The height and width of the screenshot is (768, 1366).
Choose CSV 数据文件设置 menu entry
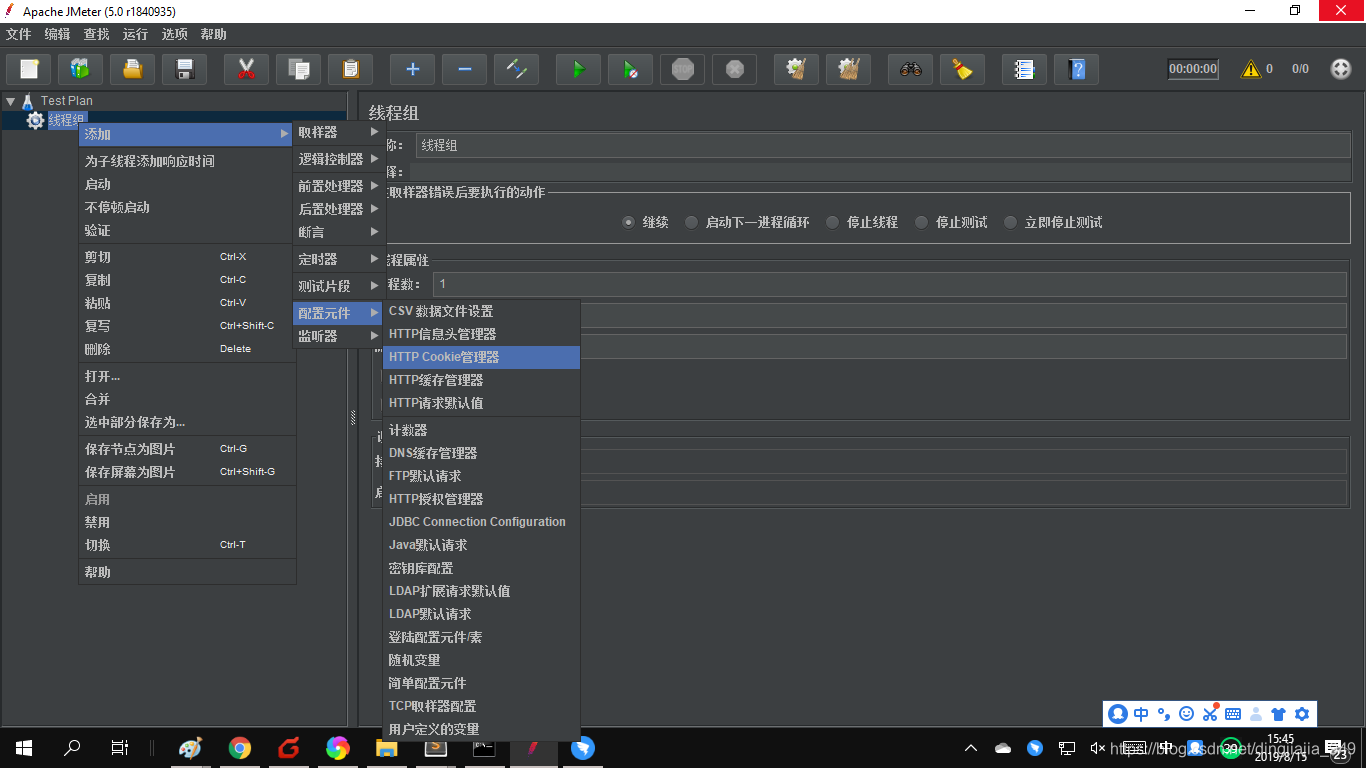pyautogui.click(x=481, y=311)
